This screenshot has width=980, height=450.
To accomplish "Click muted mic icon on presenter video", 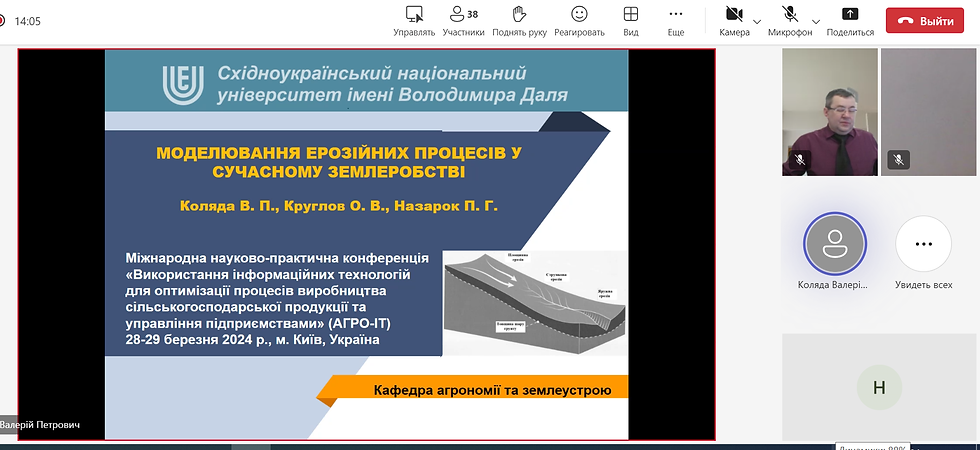I will click(x=799, y=160).
